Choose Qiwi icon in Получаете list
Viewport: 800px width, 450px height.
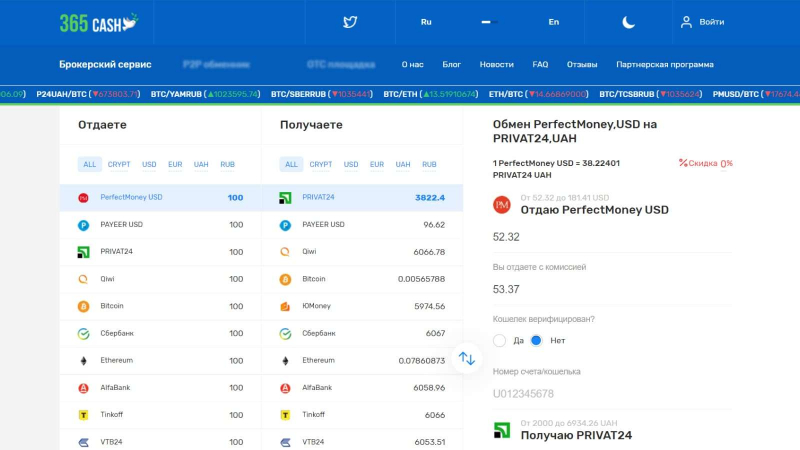coord(285,252)
